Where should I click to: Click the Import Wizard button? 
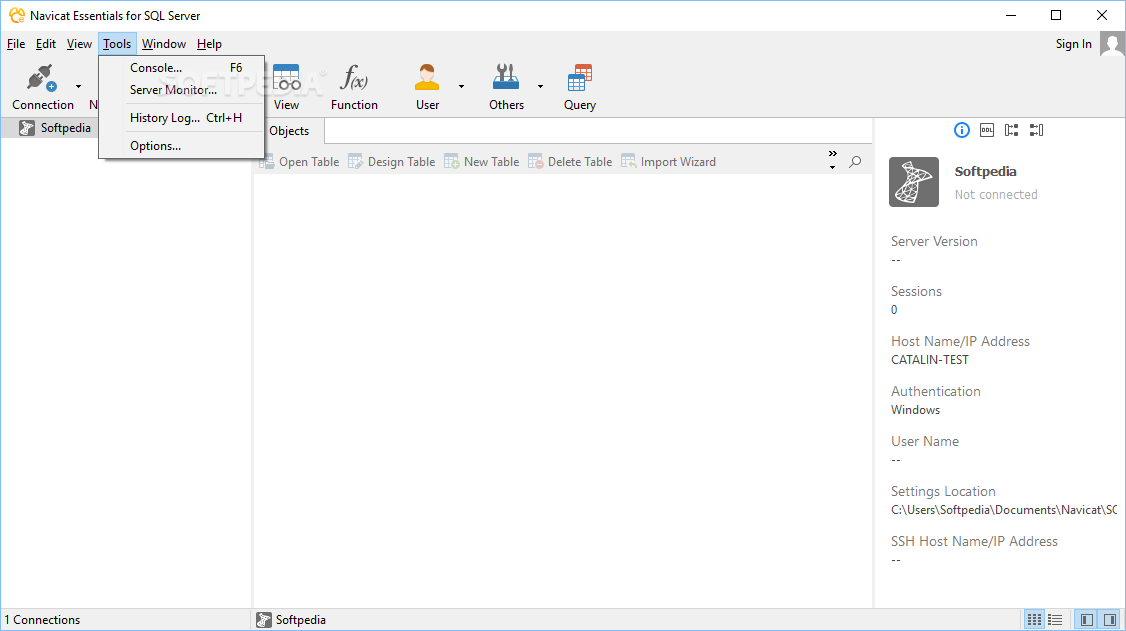(x=669, y=162)
